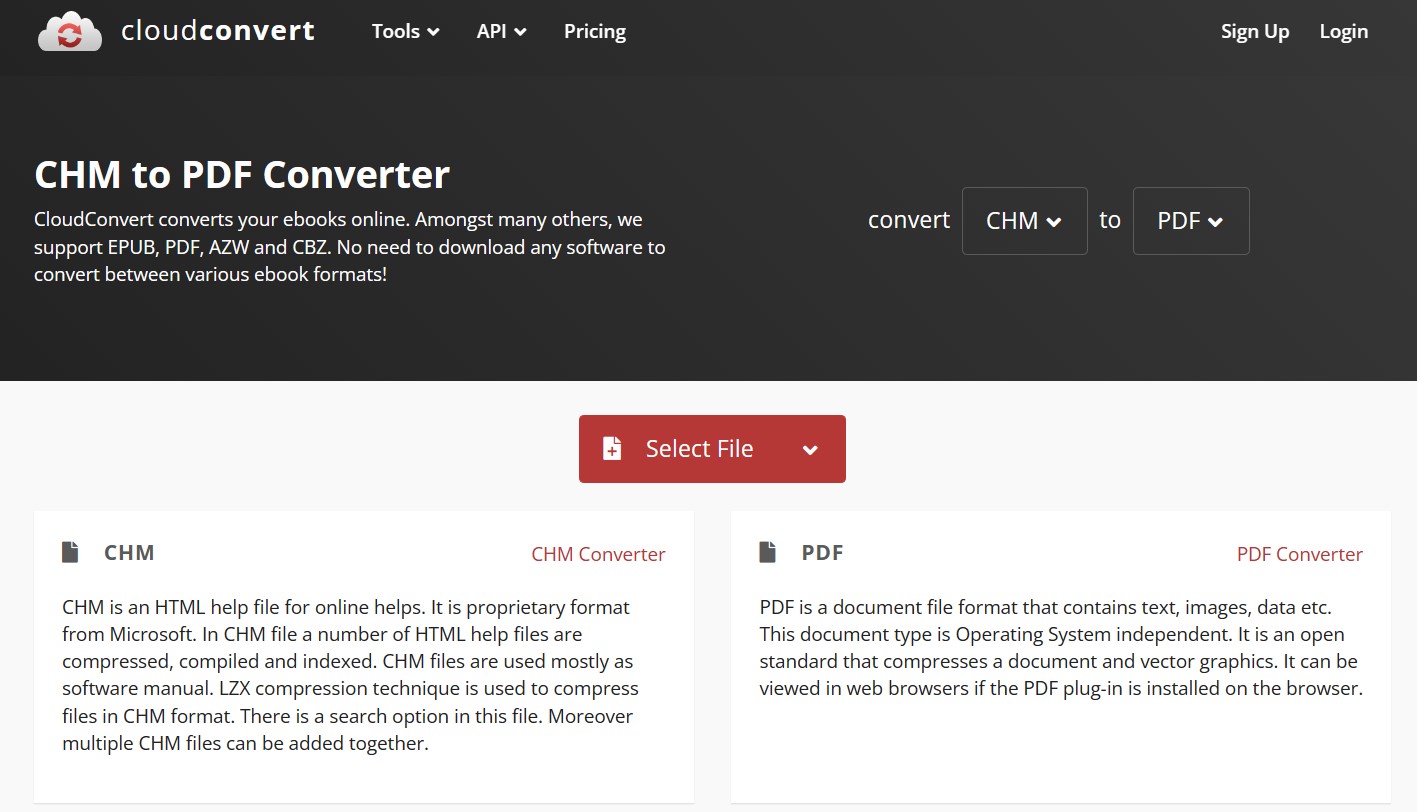Click the PDF card heading text
The image size is (1417, 812).
tap(823, 553)
